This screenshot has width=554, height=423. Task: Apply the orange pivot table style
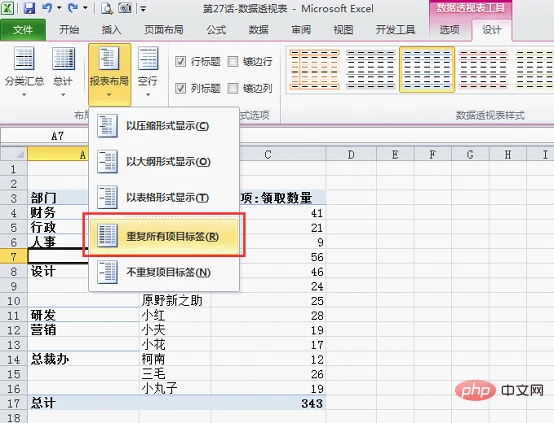[314, 69]
